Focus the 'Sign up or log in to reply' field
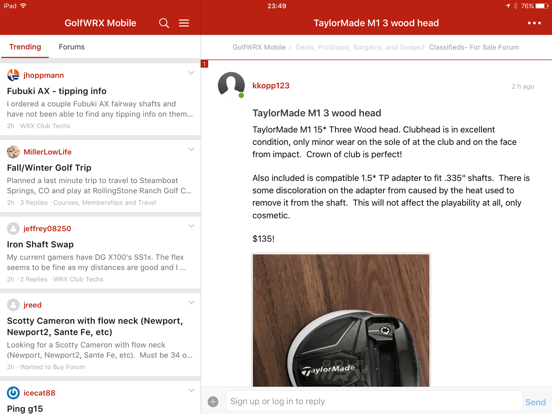This screenshot has height=414, width=552. point(374,401)
